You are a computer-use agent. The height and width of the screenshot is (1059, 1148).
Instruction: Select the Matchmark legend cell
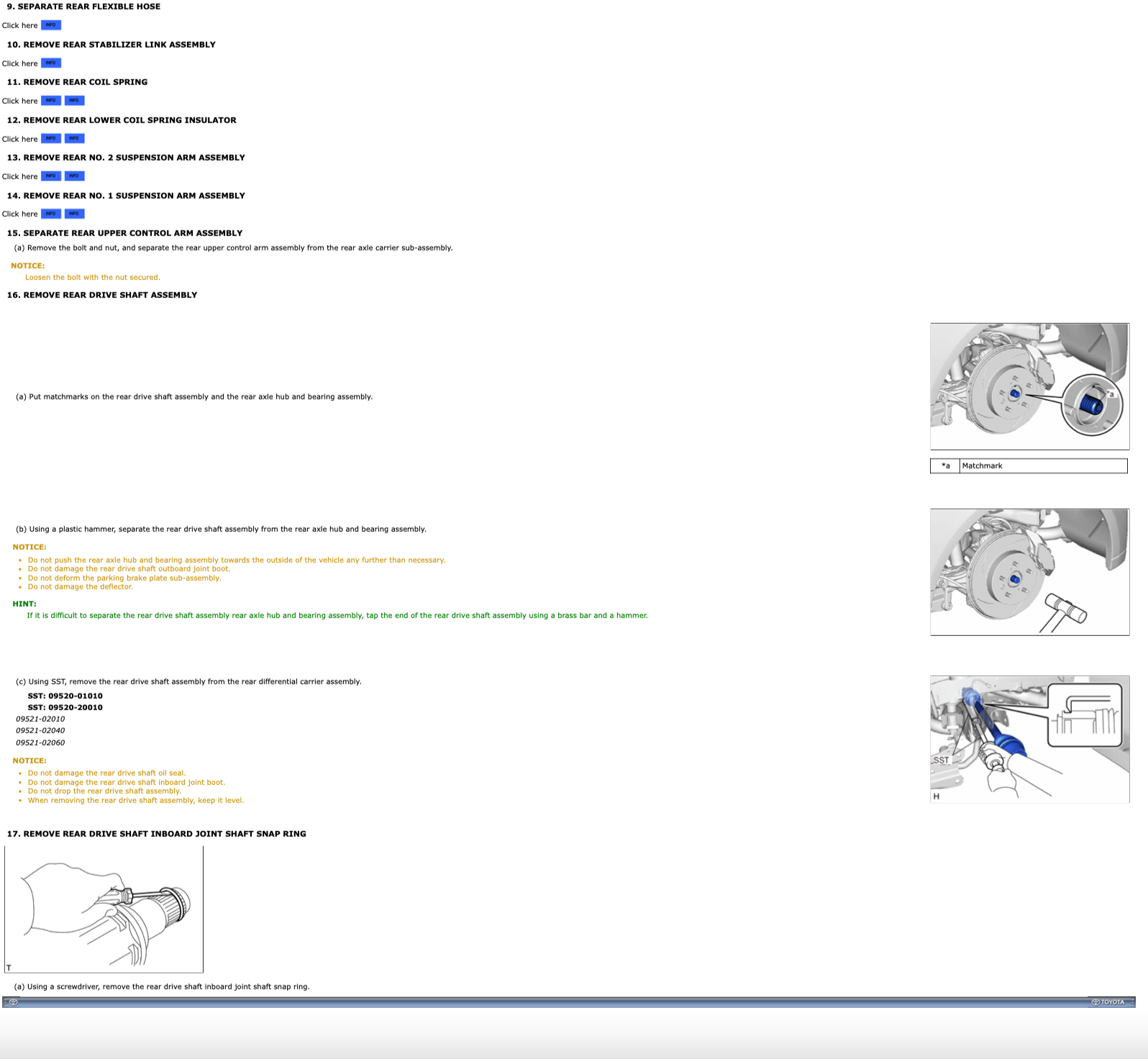1043,466
